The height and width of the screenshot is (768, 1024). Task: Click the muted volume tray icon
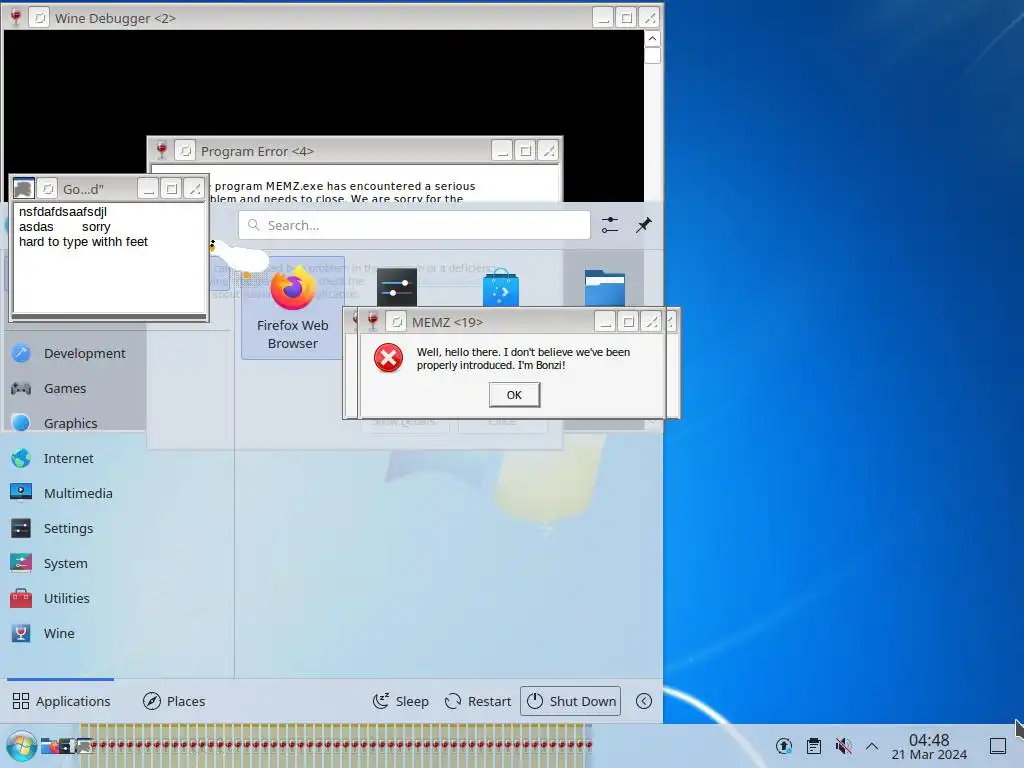(844, 746)
